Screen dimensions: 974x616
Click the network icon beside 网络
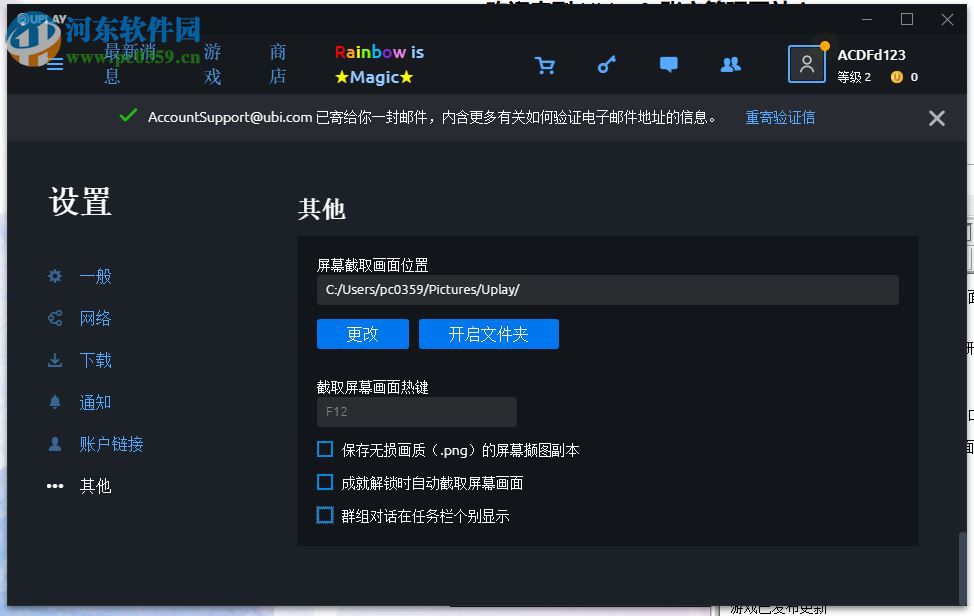click(53, 318)
